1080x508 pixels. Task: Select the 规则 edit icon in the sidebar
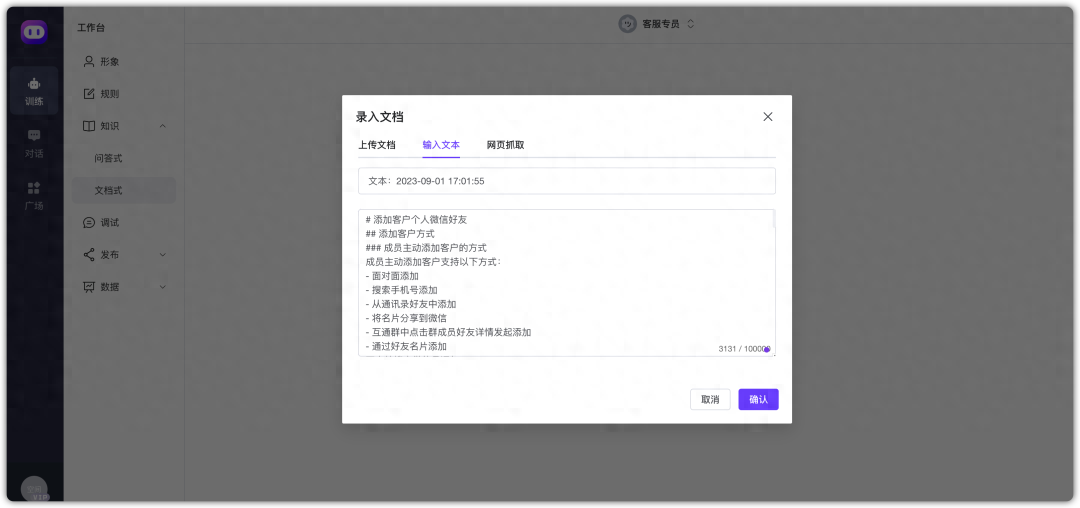coord(89,94)
